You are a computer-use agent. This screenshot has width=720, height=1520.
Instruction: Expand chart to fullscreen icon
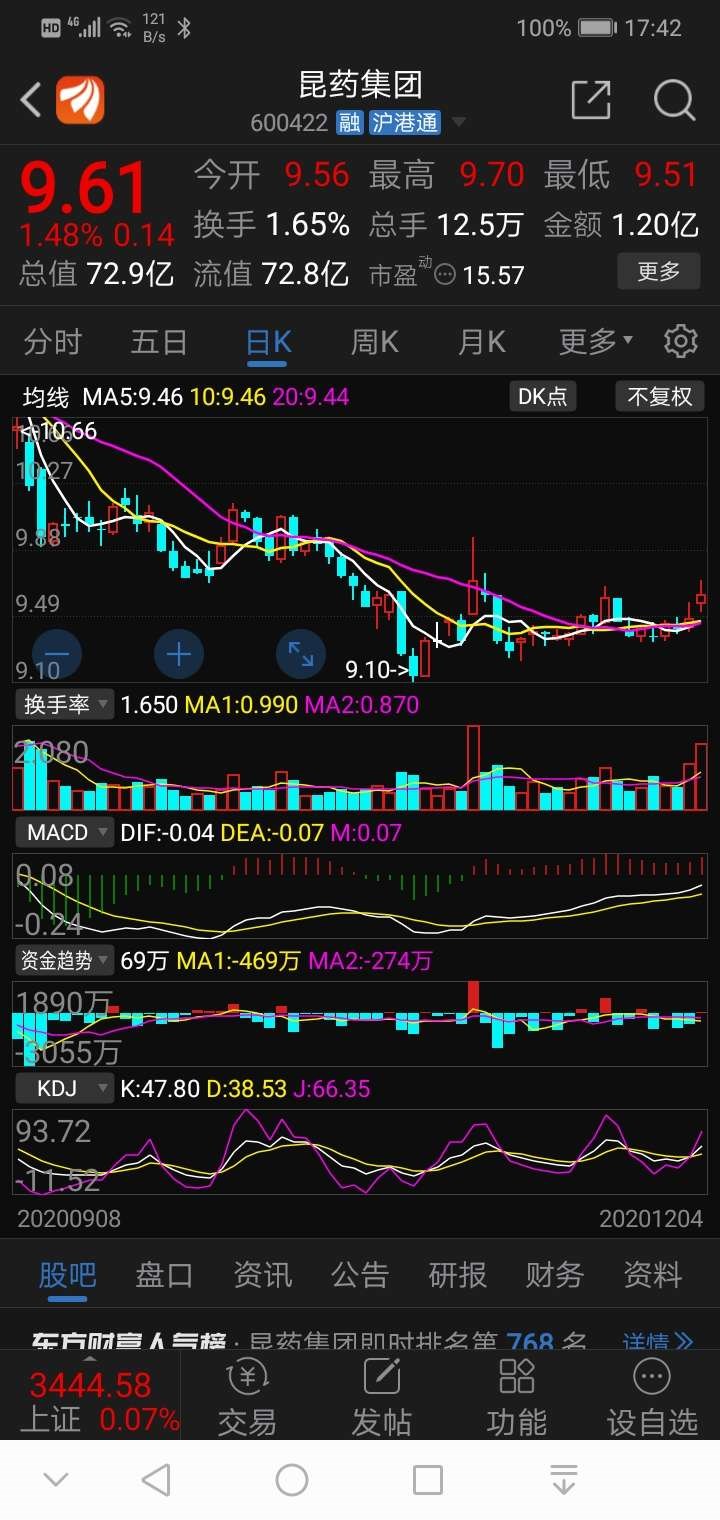coord(301,655)
